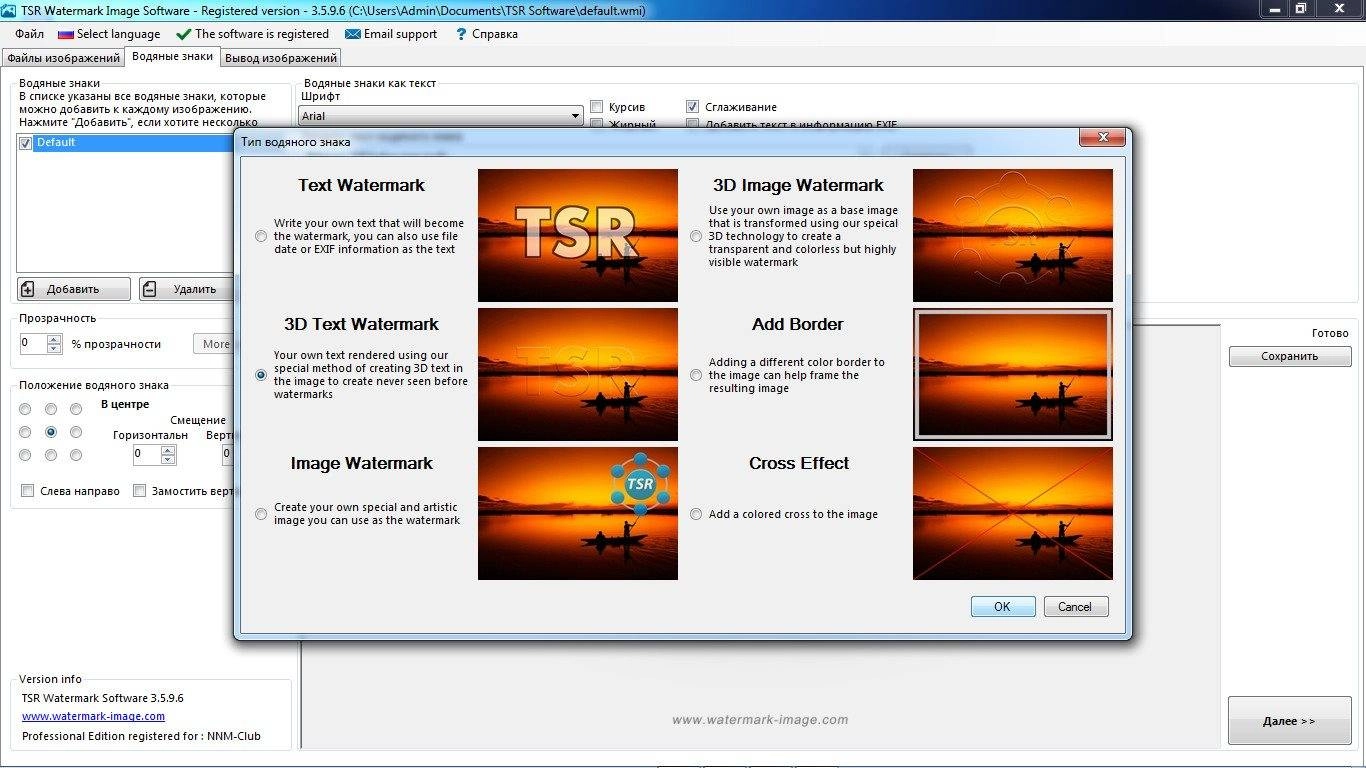
Task: Open the Arial font dropdown
Action: click(441, 116)
